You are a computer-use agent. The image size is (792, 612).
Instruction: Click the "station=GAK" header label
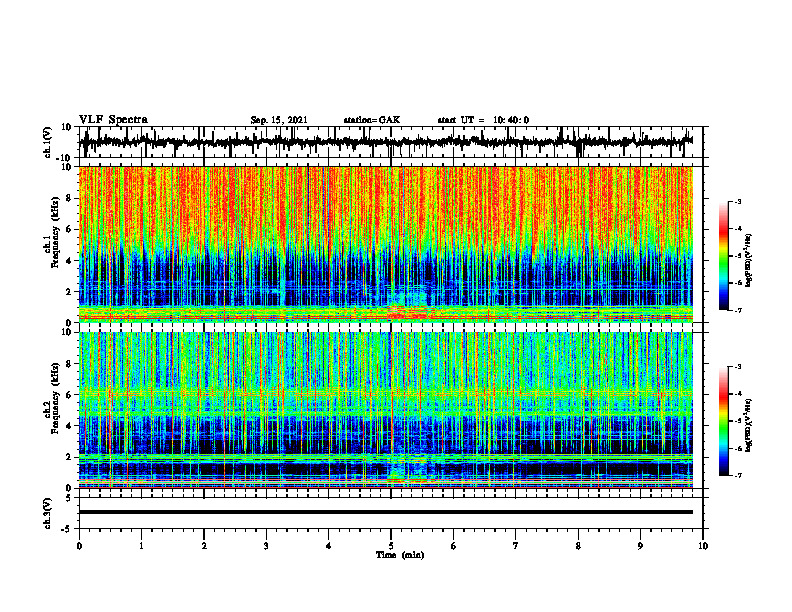pos(372,120)
